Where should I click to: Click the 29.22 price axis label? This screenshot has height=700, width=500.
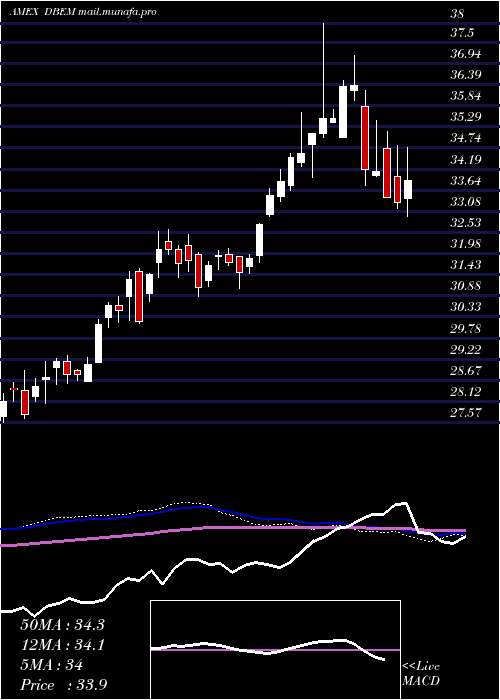pyautogui.click(x=466, y=349)
